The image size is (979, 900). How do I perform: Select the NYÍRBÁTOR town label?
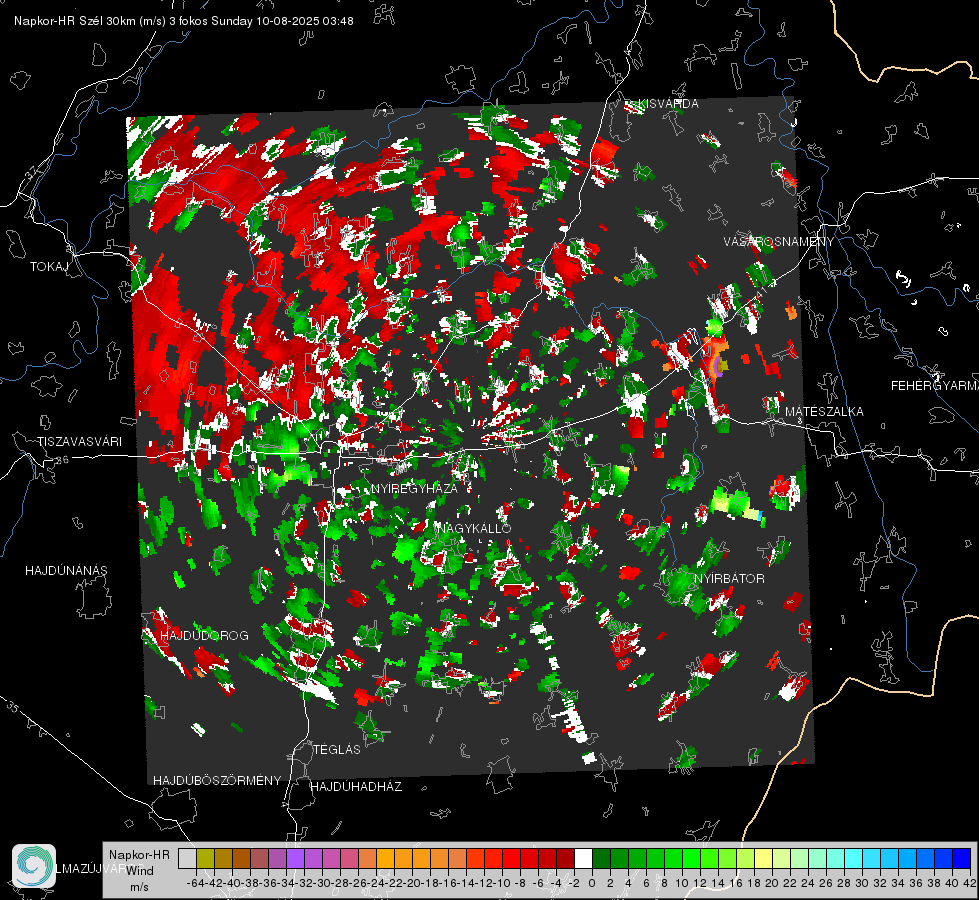pyautogui.click(x=729, y=579)
